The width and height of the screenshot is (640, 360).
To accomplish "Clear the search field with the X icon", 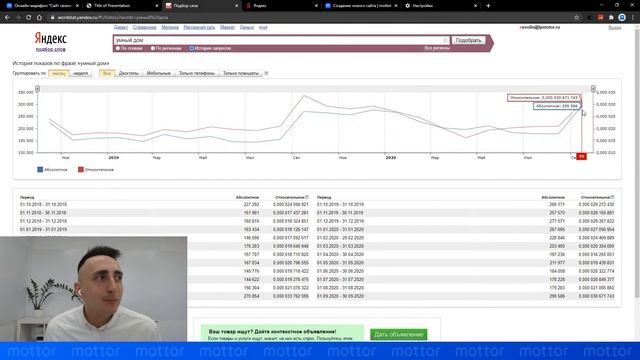I will 445,40.
